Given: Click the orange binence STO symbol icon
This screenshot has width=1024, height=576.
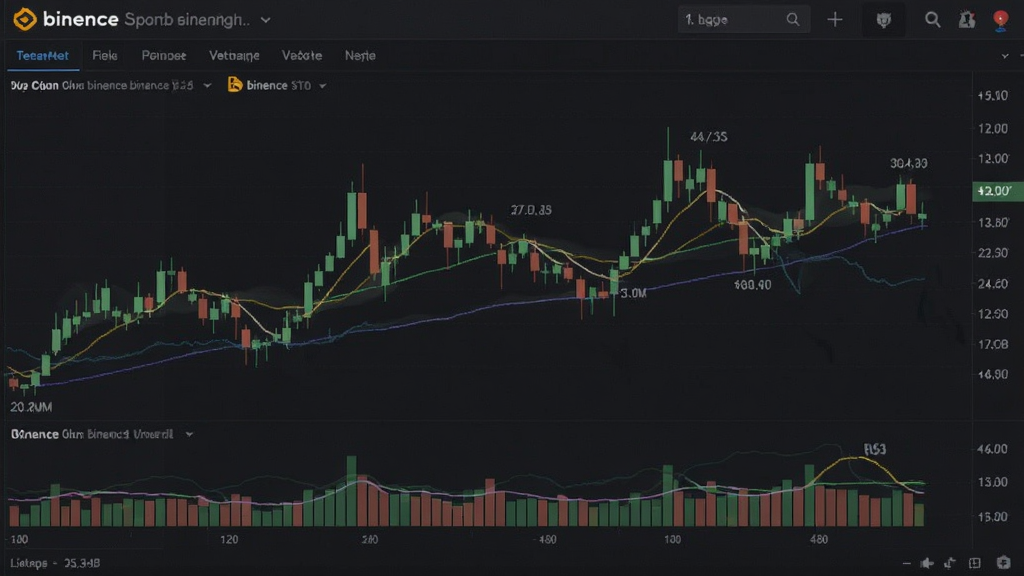Looking at the screenshot, I should pyautogui.click(x=234, y=85).
